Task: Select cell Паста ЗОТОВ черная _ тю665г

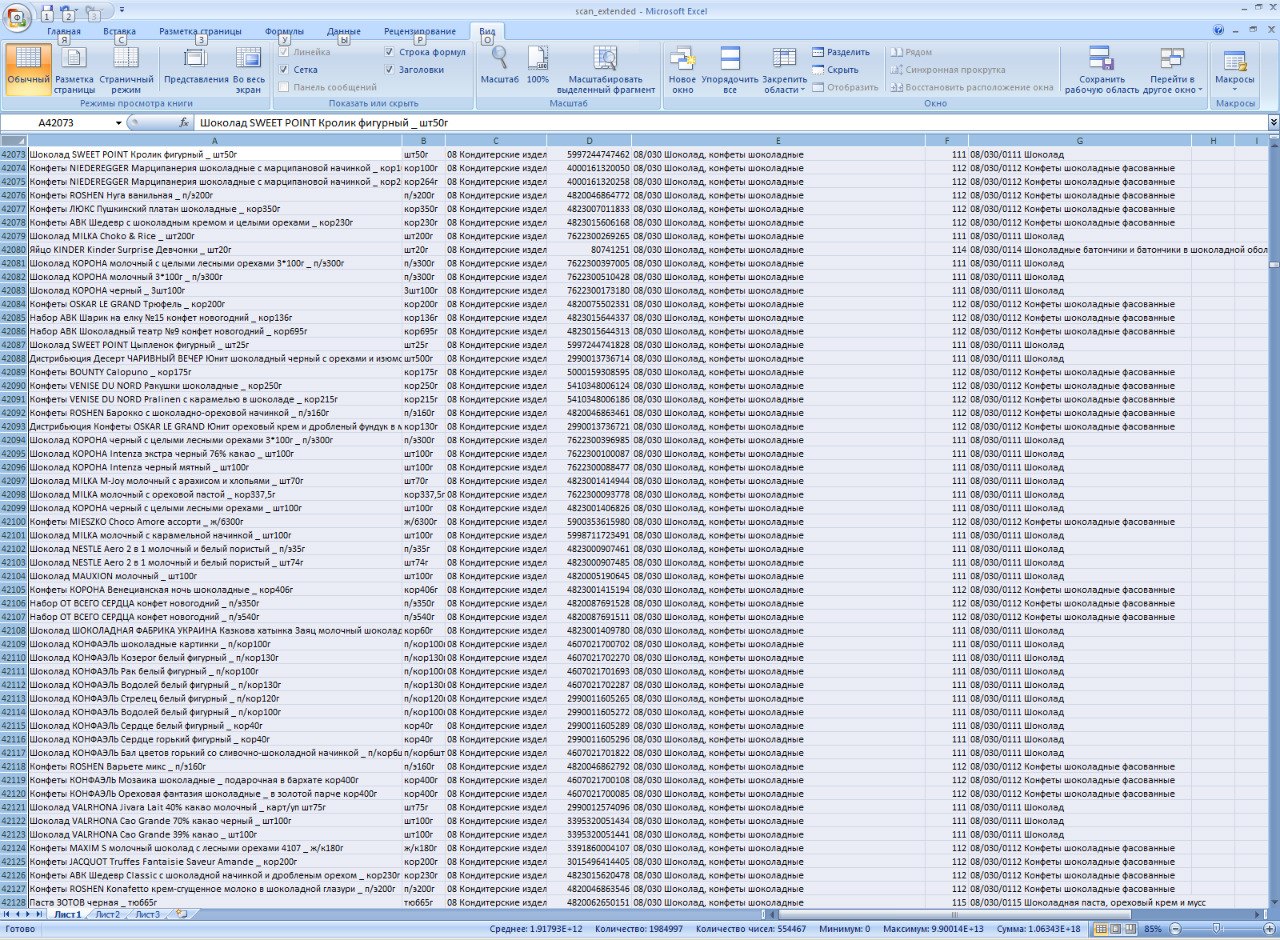Action: [215, 902]
